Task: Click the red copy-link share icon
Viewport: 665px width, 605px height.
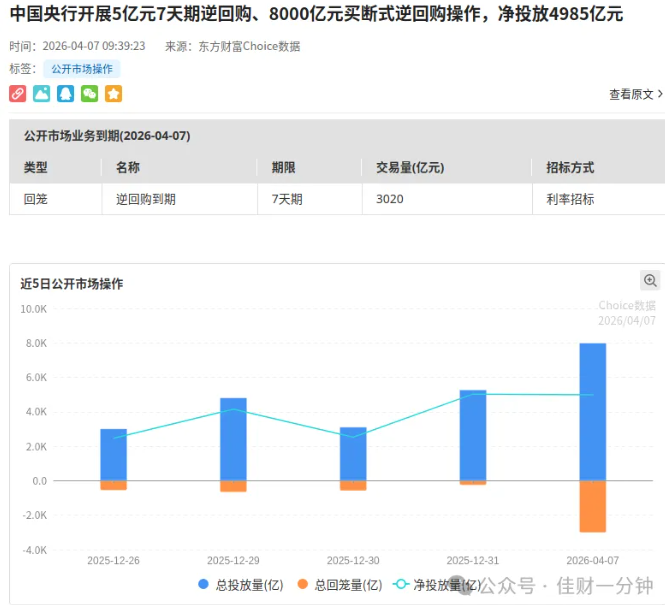Action: click(x=17, y=94)
